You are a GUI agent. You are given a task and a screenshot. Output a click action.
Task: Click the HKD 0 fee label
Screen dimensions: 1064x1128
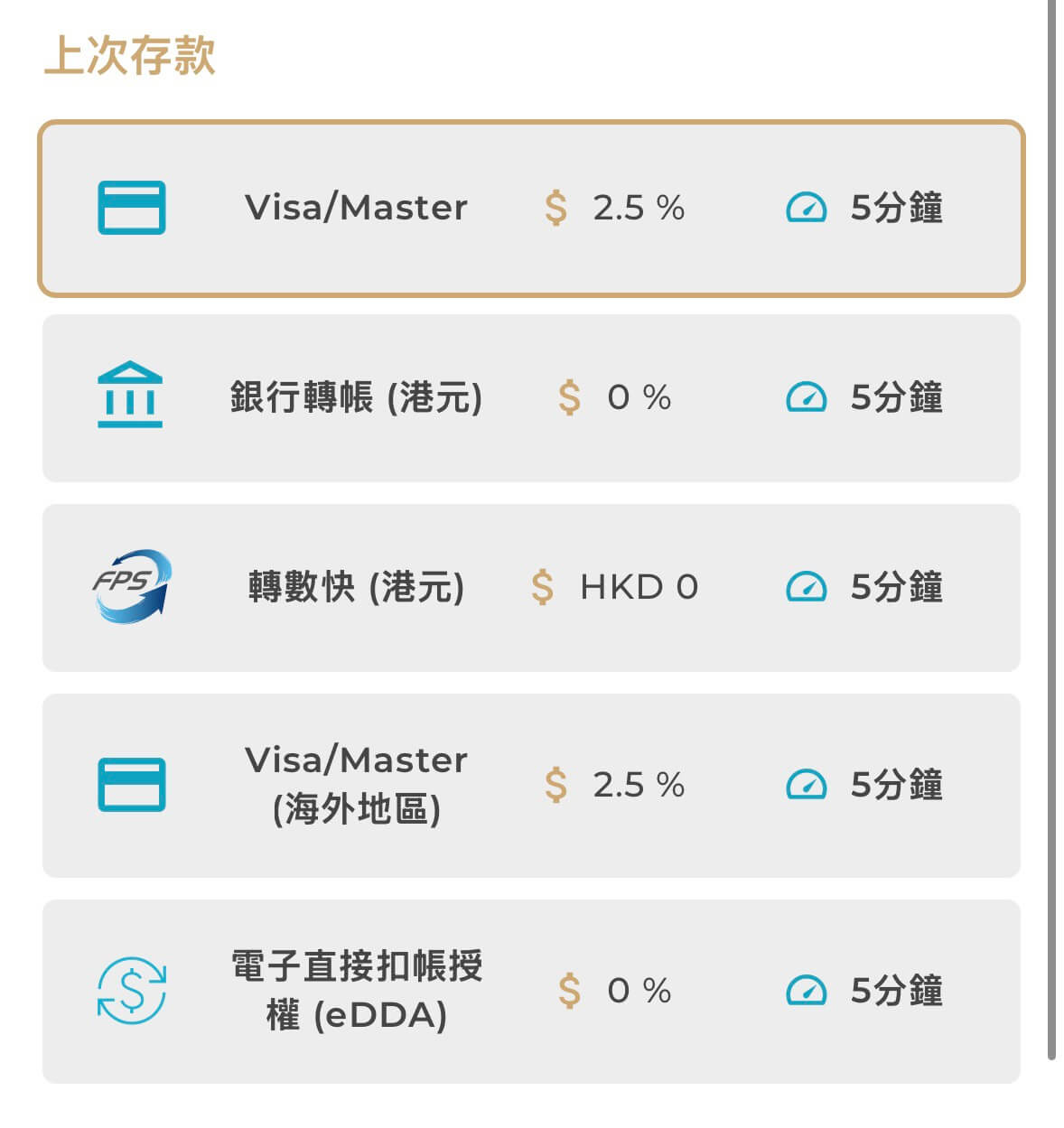(639, 587)
